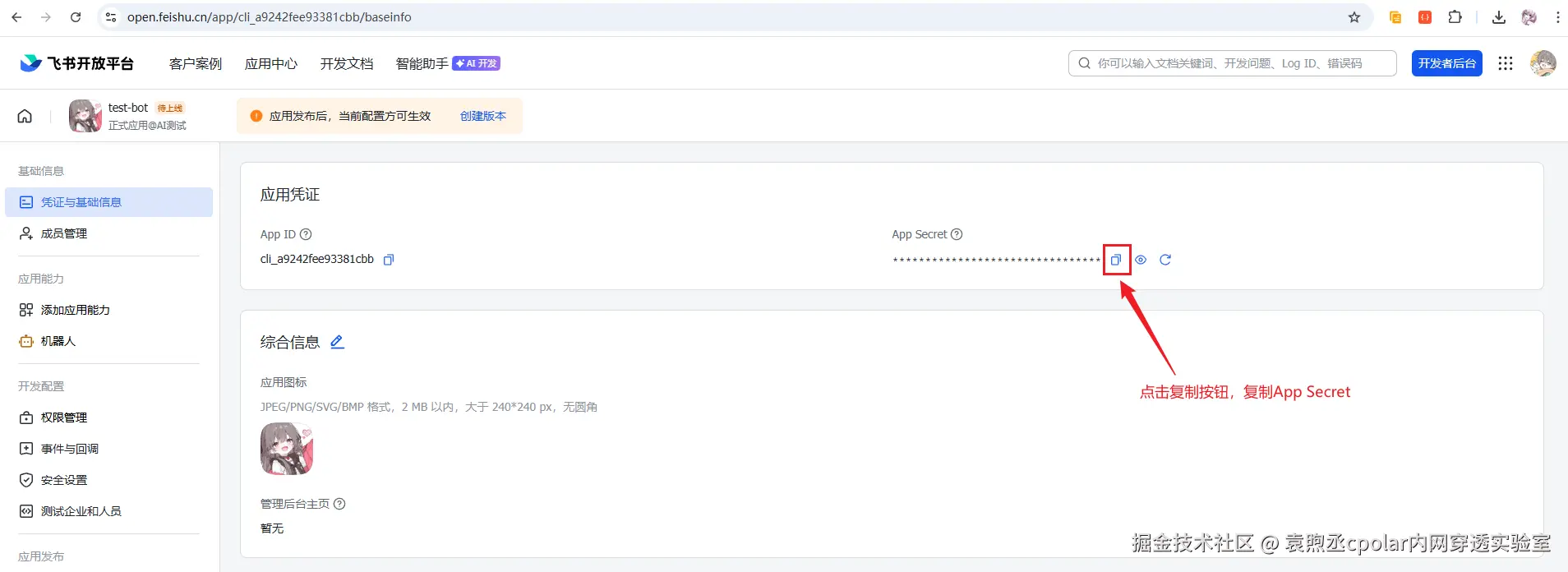Reveal the hidden App Secret
Viewport: 1568px width, 572px height.
pyautogui.click(x=1141, y=260)
